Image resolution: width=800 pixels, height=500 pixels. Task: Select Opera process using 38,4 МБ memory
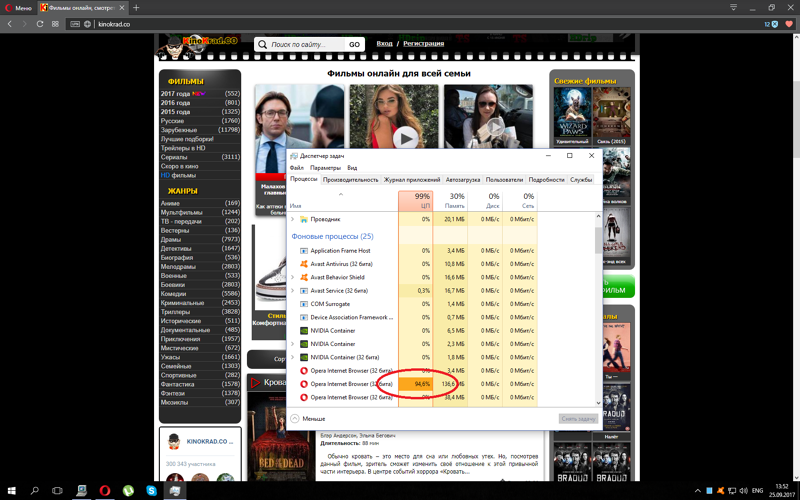[x=413, y=397]
